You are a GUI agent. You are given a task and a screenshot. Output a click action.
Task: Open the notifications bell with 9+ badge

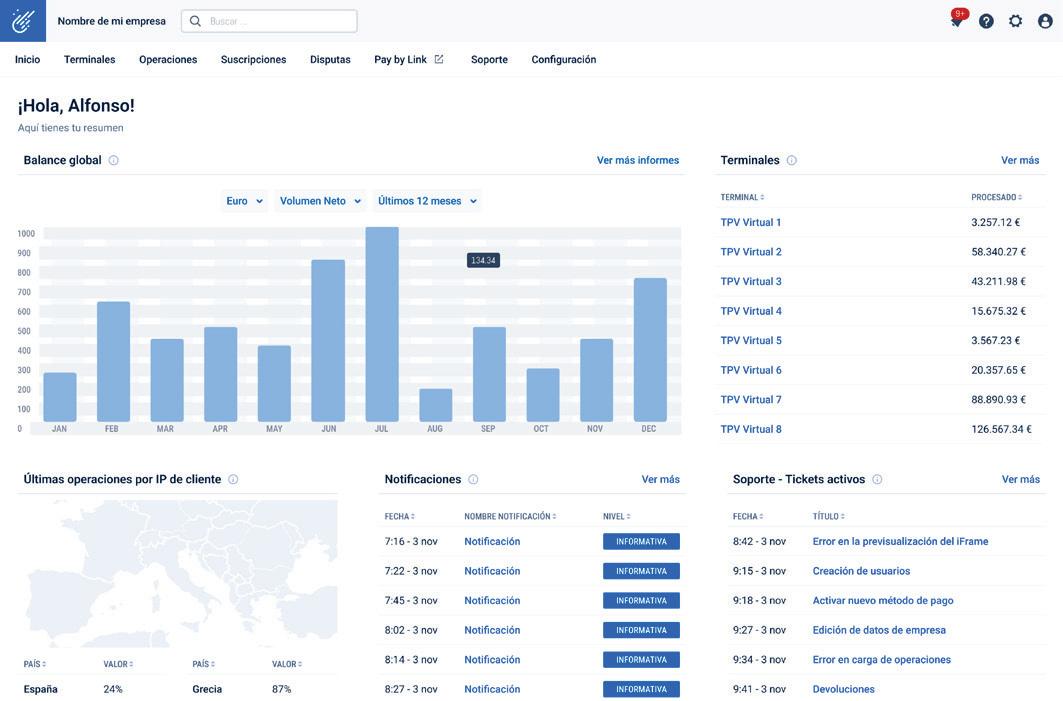point(957,20)
